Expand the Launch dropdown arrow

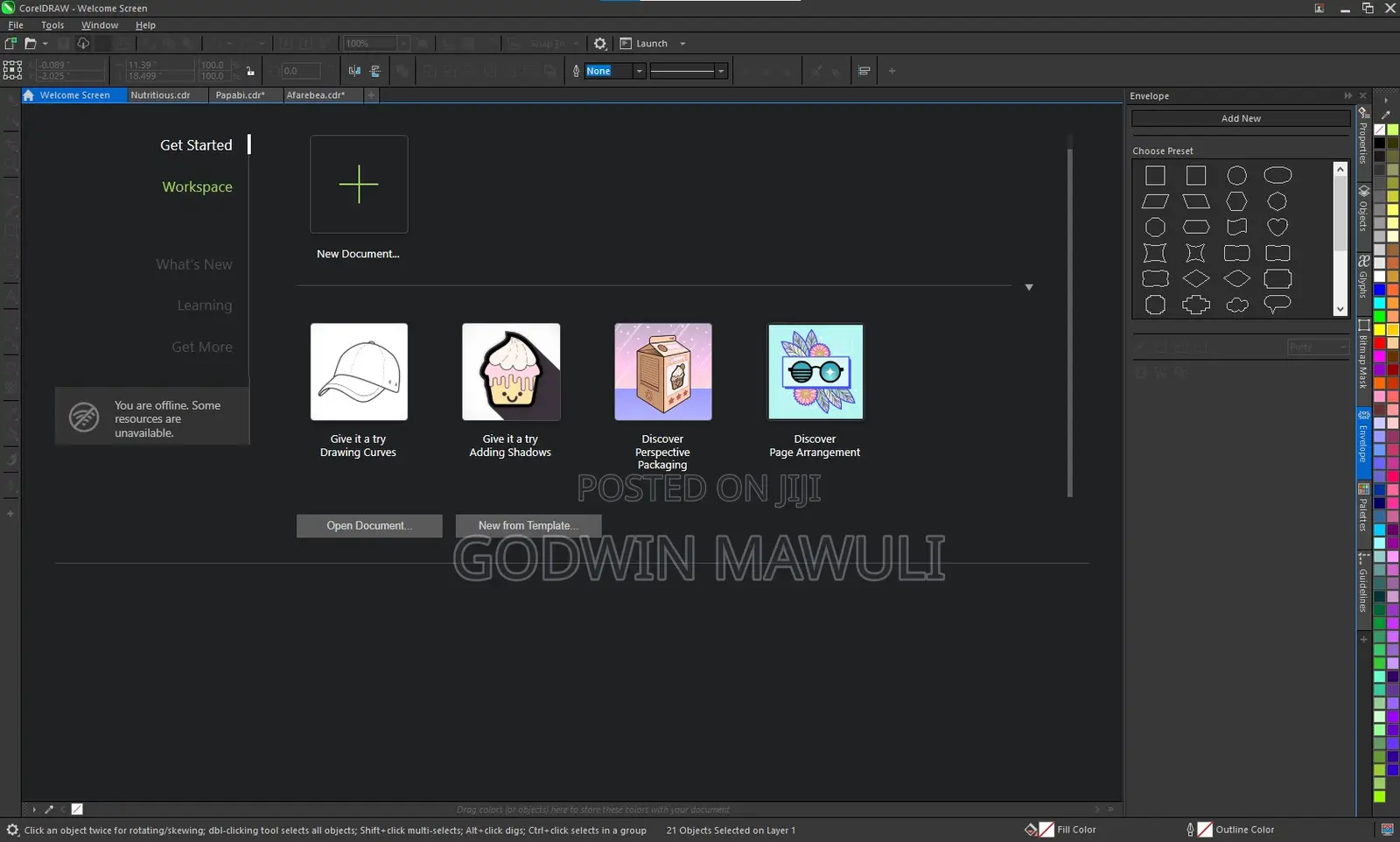click(682, 43)
